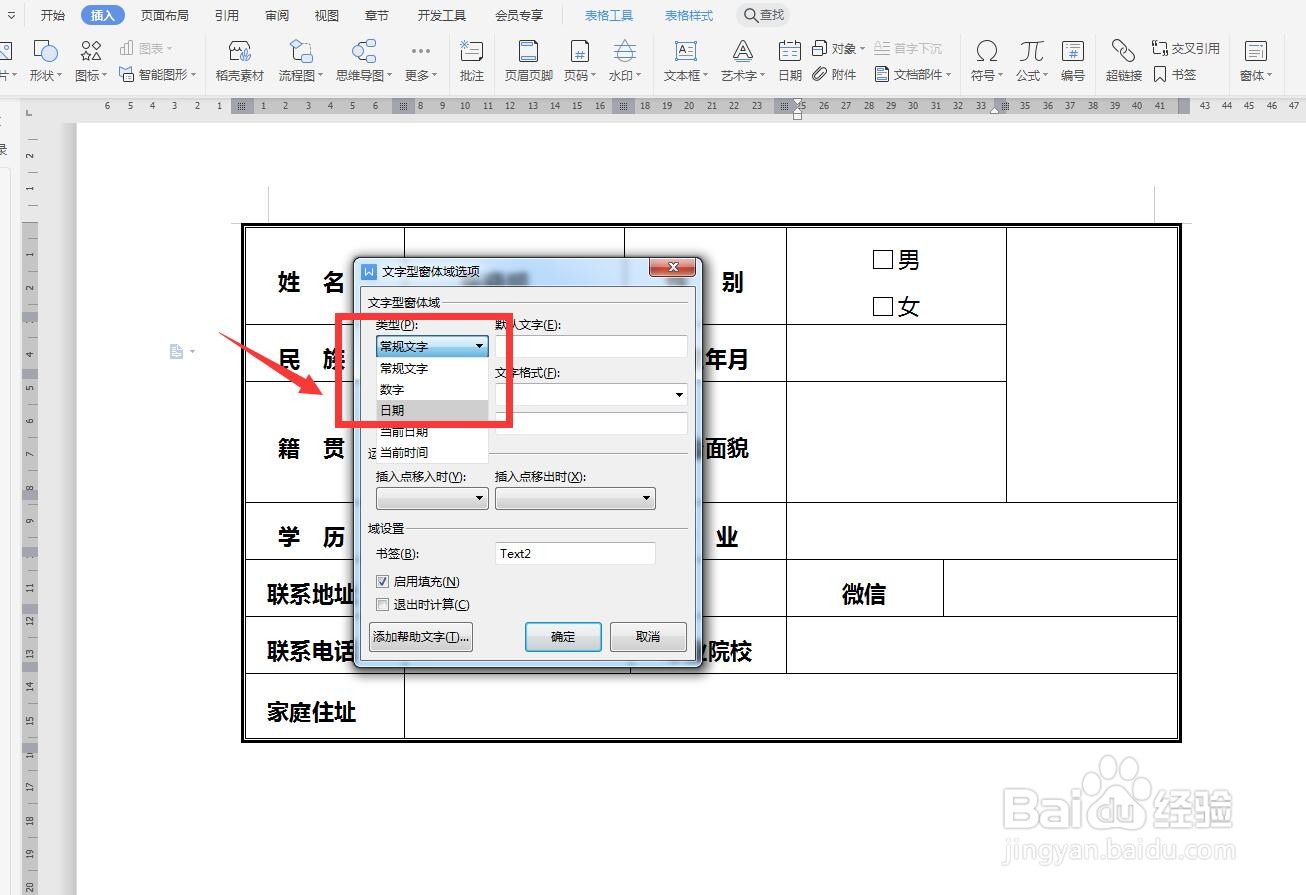Open 文档部件 document parts
1306x895 pixels.
point(912,75)
